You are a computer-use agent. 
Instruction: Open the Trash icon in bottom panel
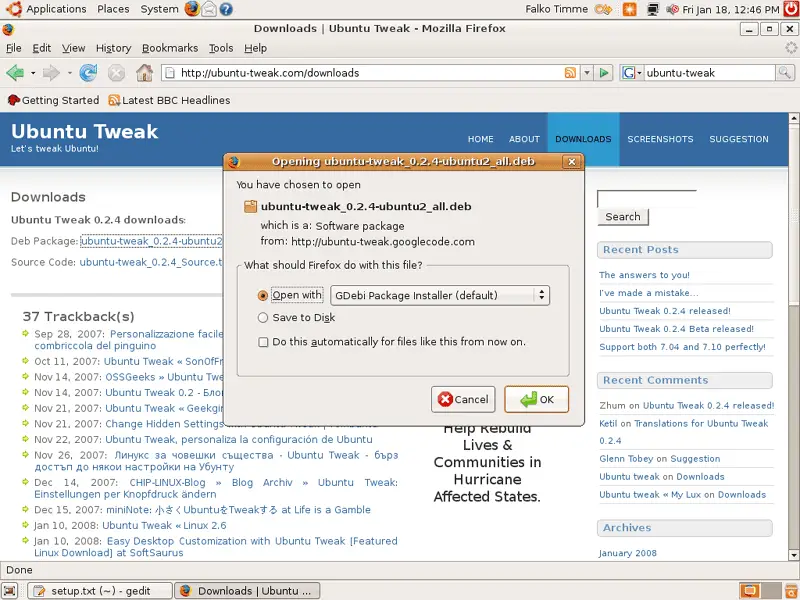[791, 591]
